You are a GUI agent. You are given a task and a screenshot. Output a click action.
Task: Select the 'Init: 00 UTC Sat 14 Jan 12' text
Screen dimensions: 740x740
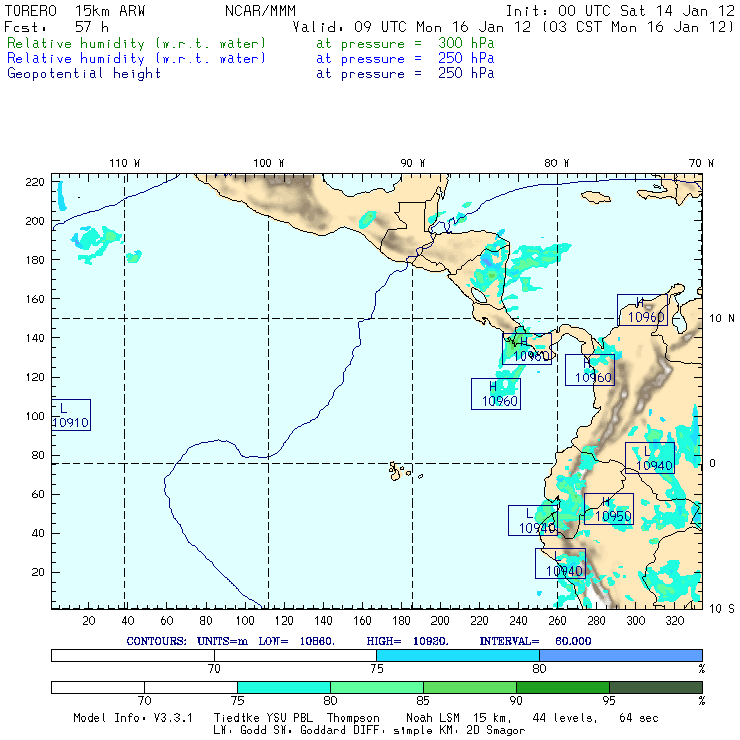pos(620,11)
